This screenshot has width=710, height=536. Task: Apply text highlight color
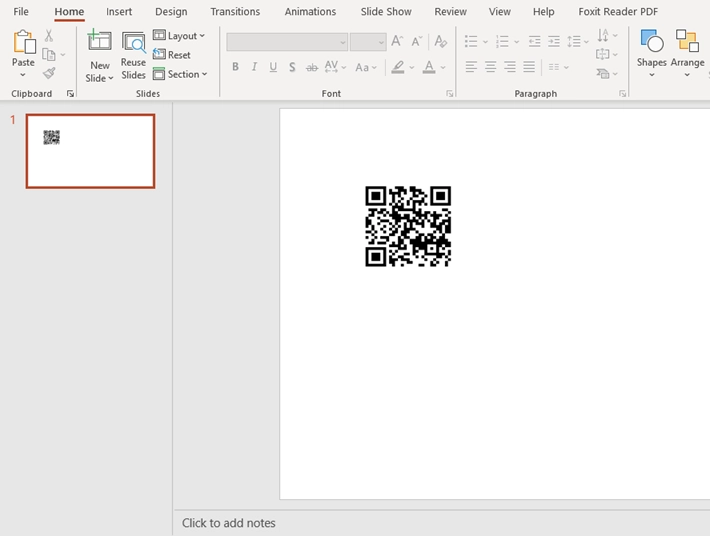(x=398, y=67)
